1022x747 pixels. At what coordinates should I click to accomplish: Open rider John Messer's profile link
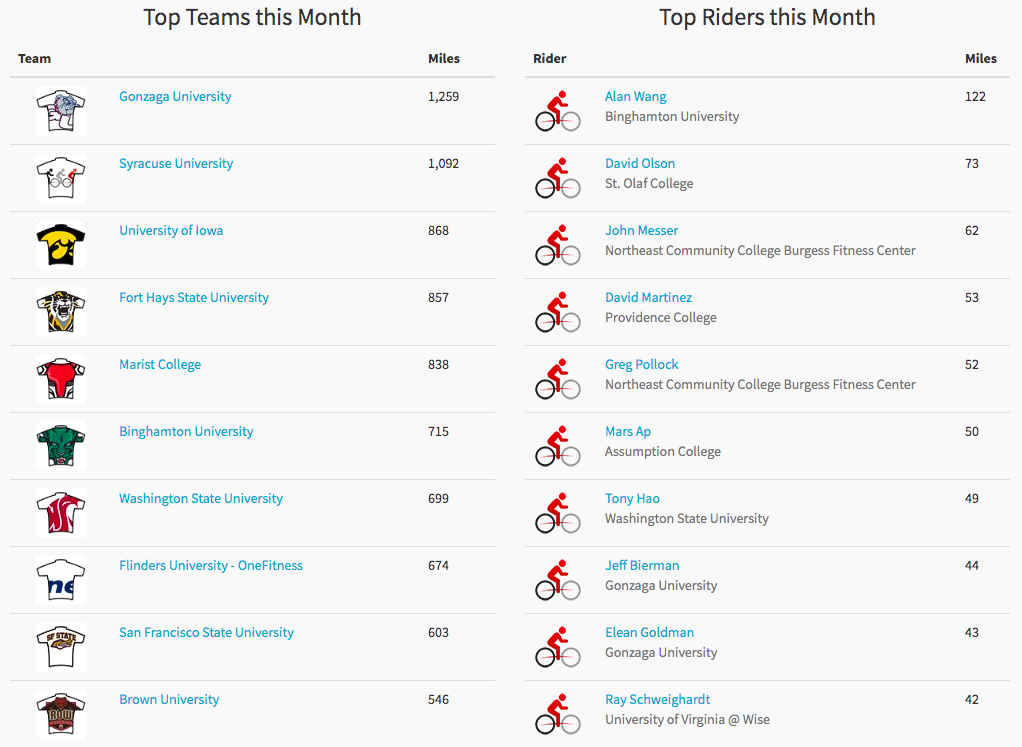641,231
